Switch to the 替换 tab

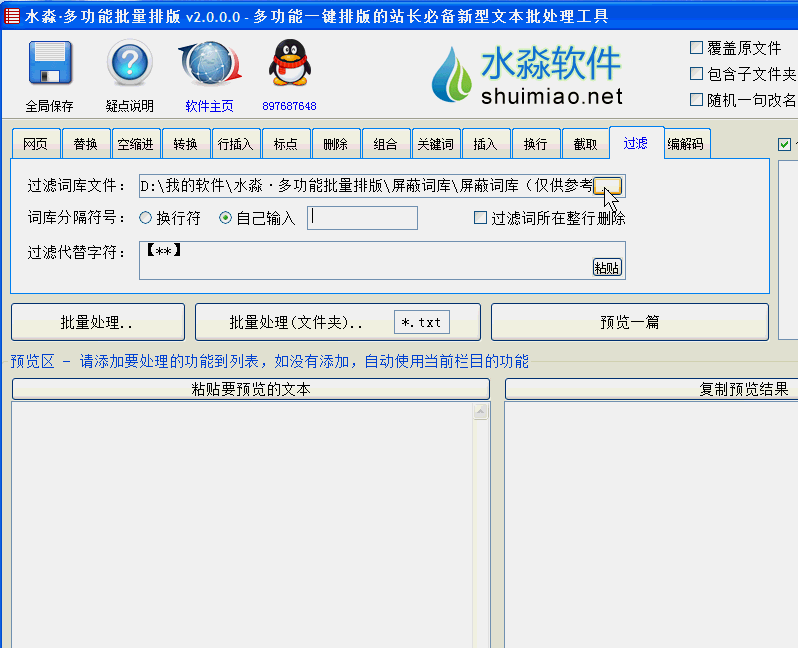pos(86,144)
